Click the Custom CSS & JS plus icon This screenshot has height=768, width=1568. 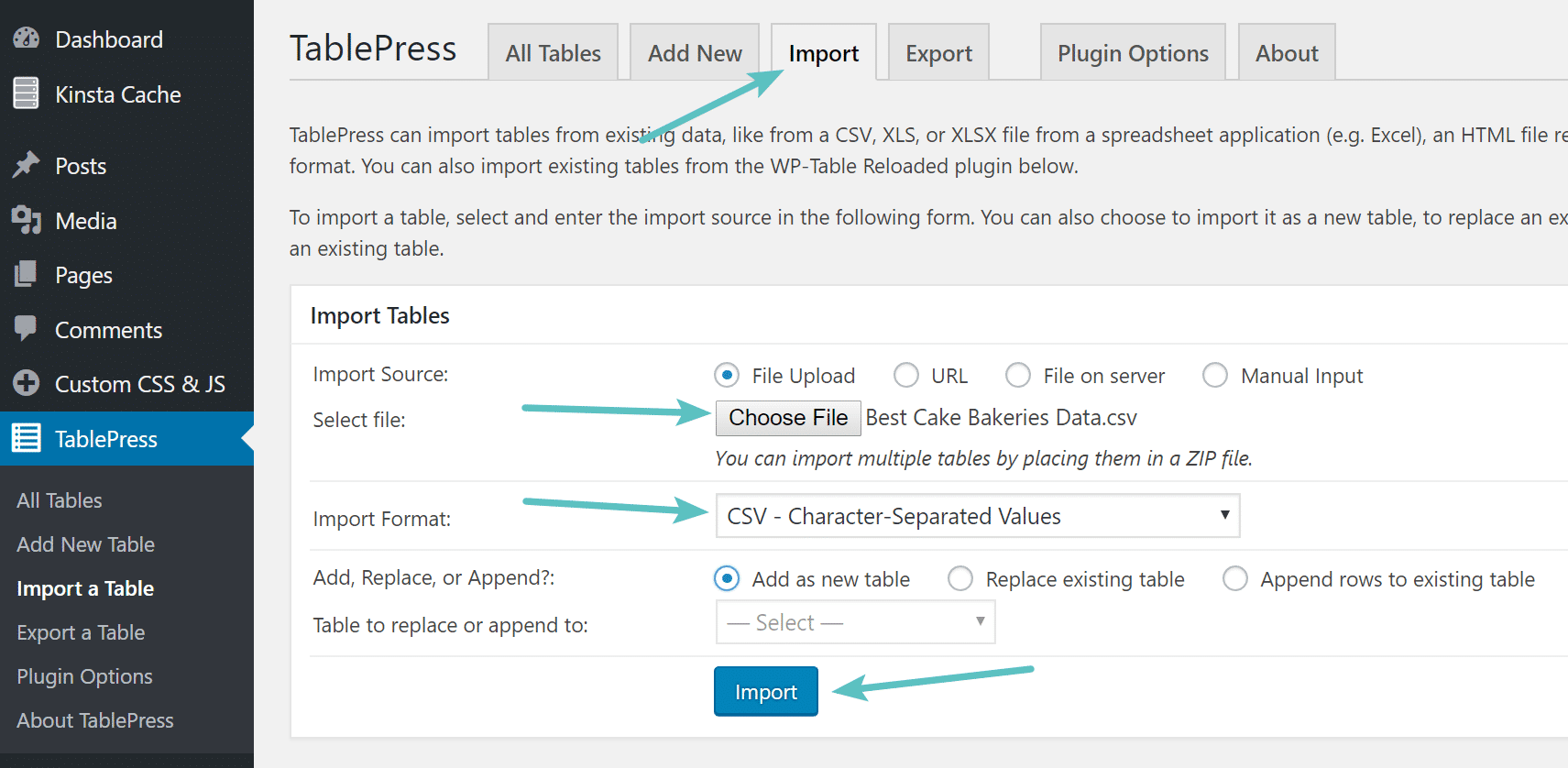(27, 383)
